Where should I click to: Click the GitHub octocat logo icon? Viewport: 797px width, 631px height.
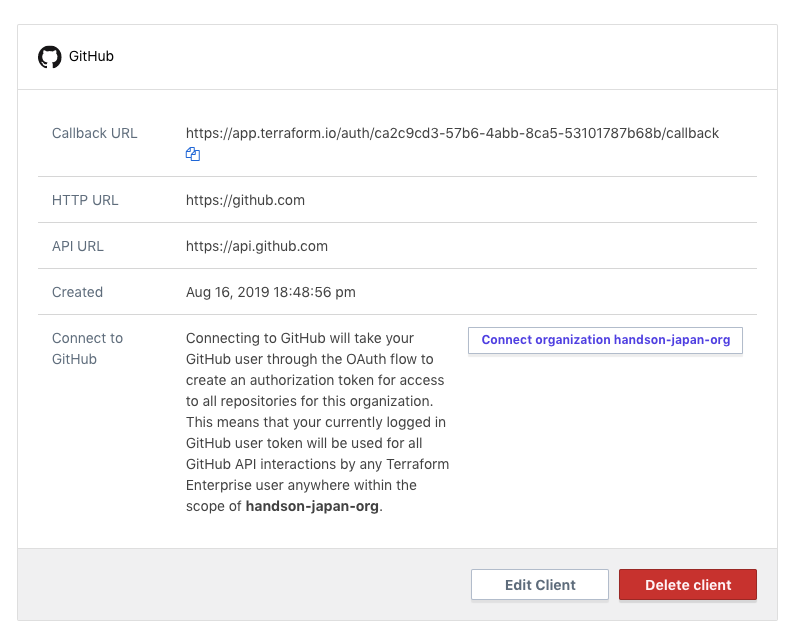[49, 57]
